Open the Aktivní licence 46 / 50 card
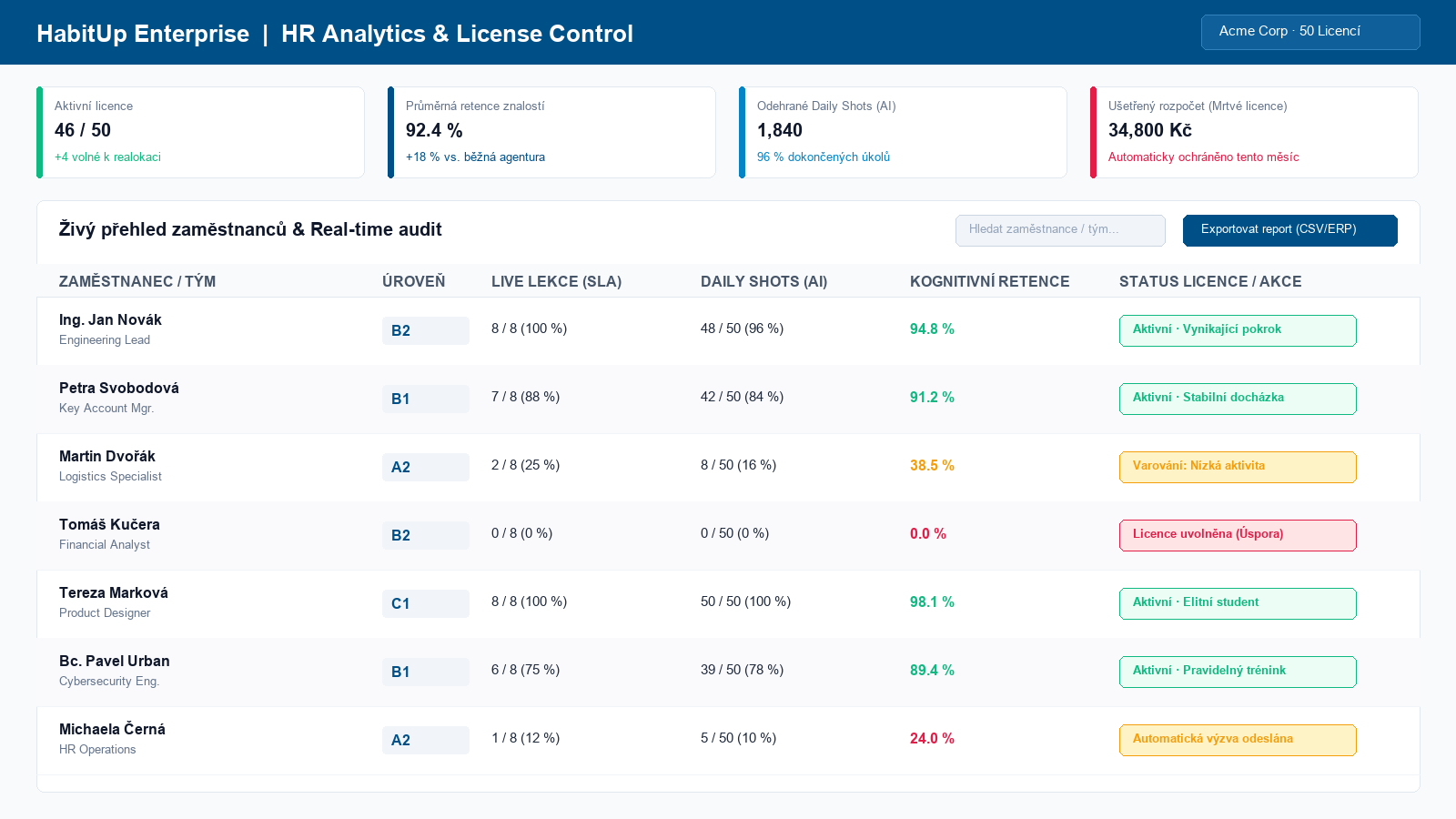 pos(200,132)
